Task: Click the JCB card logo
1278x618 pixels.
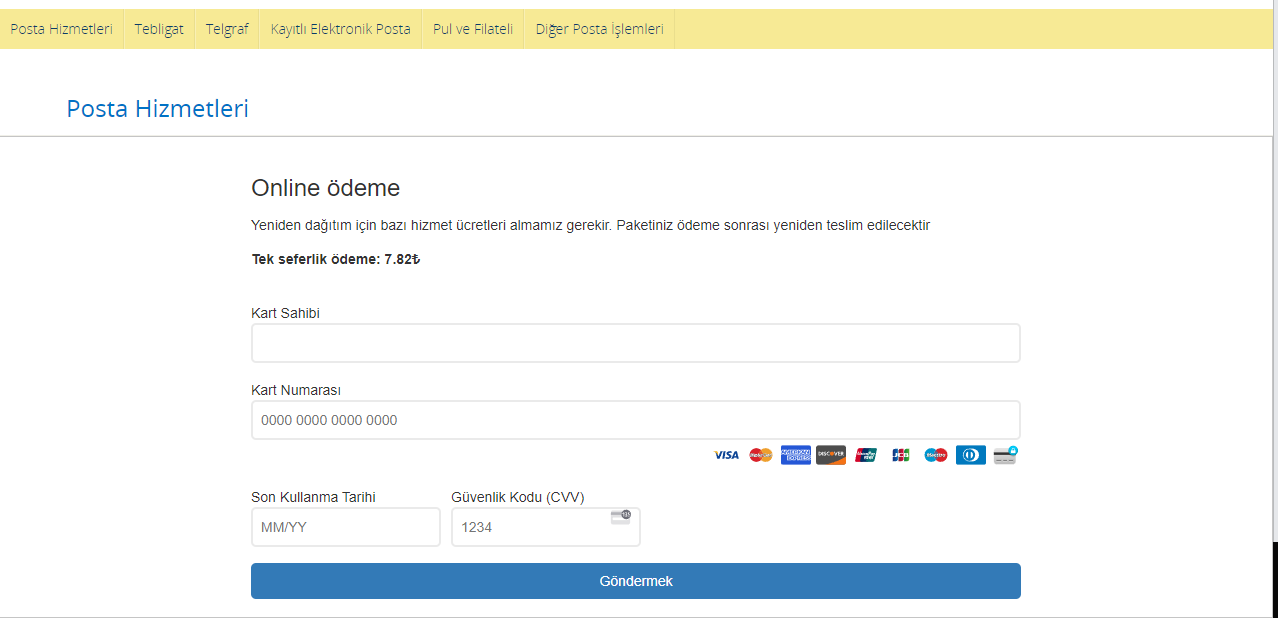Action: pos(901,455)
